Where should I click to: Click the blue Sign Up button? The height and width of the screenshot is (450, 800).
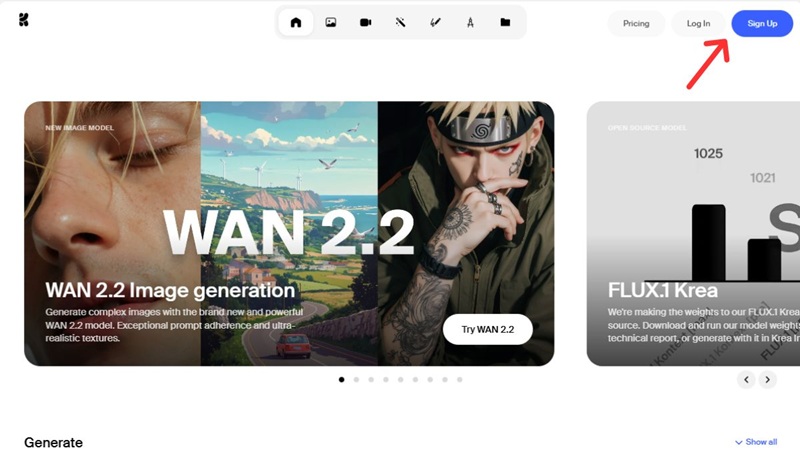click(x=762, y=23)
